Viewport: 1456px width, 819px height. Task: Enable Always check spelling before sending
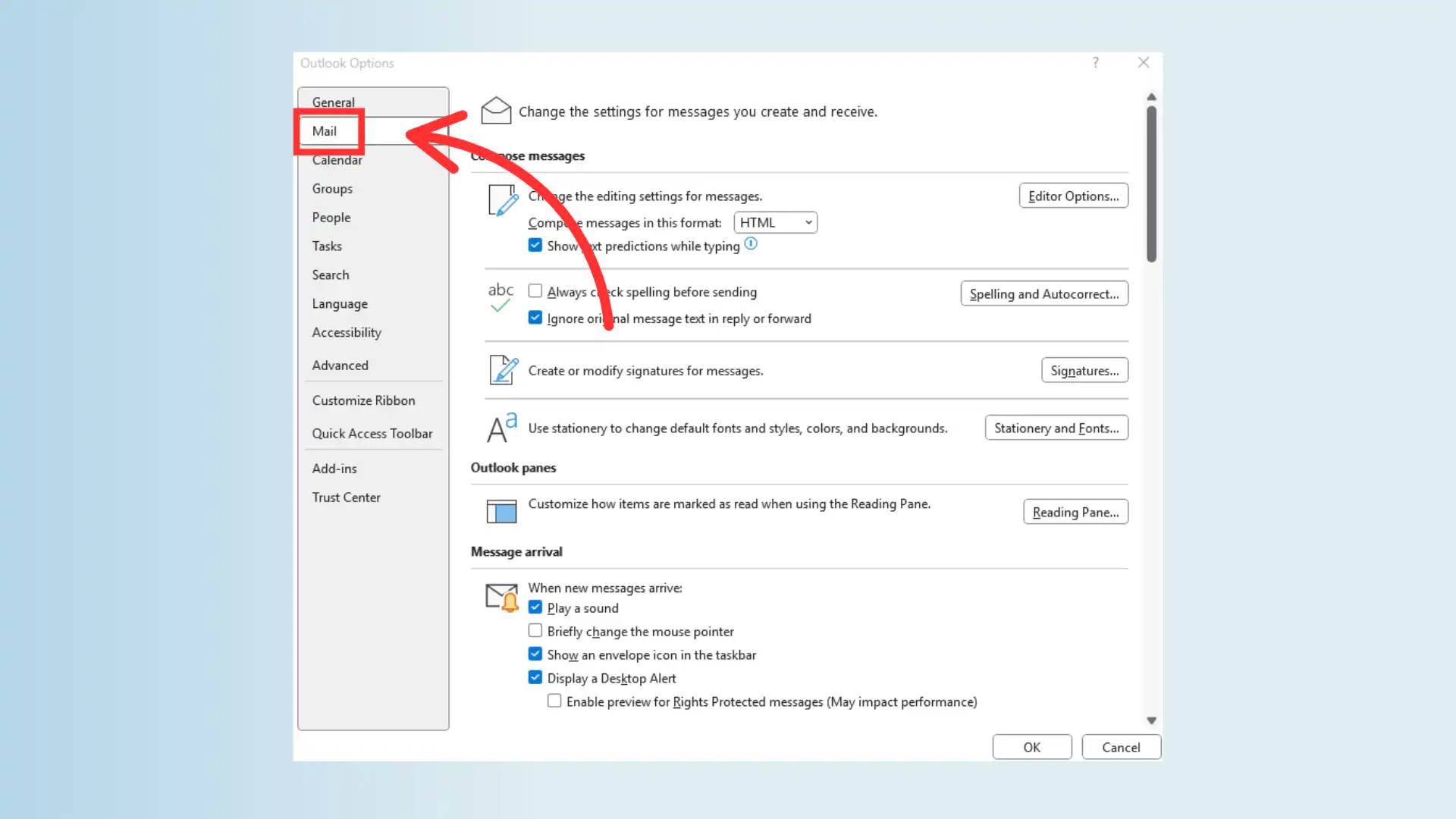535,290
